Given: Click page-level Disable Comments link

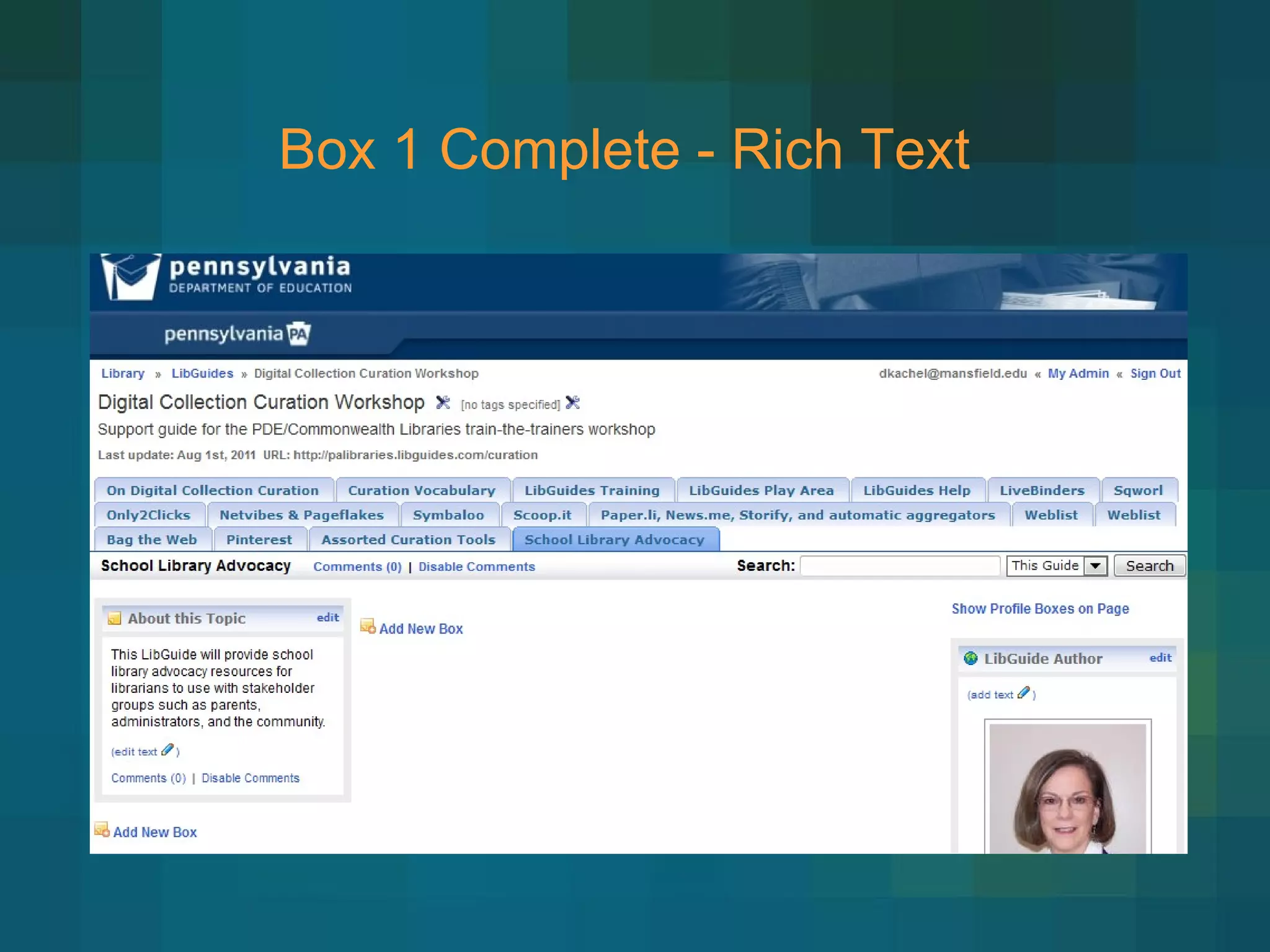Looking at the screenshot, I should tap(476, 566).
